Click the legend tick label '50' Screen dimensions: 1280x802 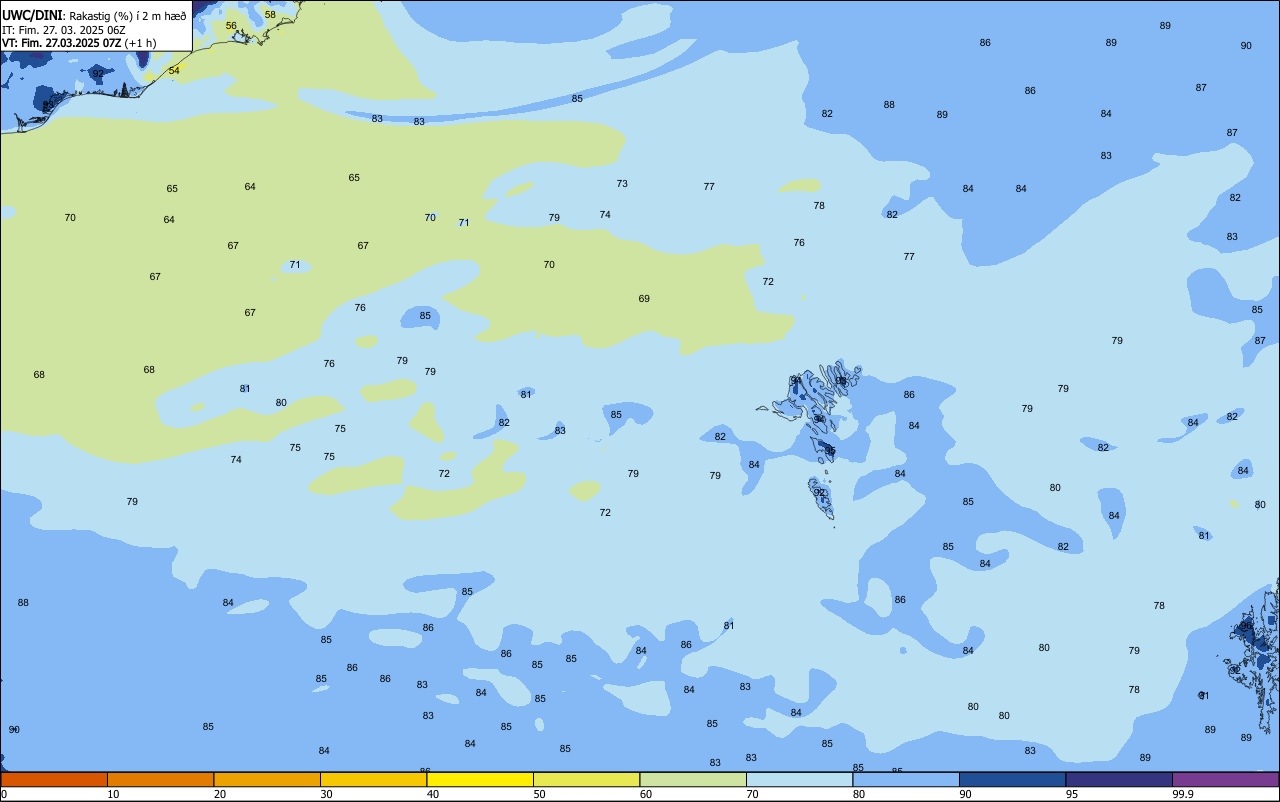coord(539,794)
